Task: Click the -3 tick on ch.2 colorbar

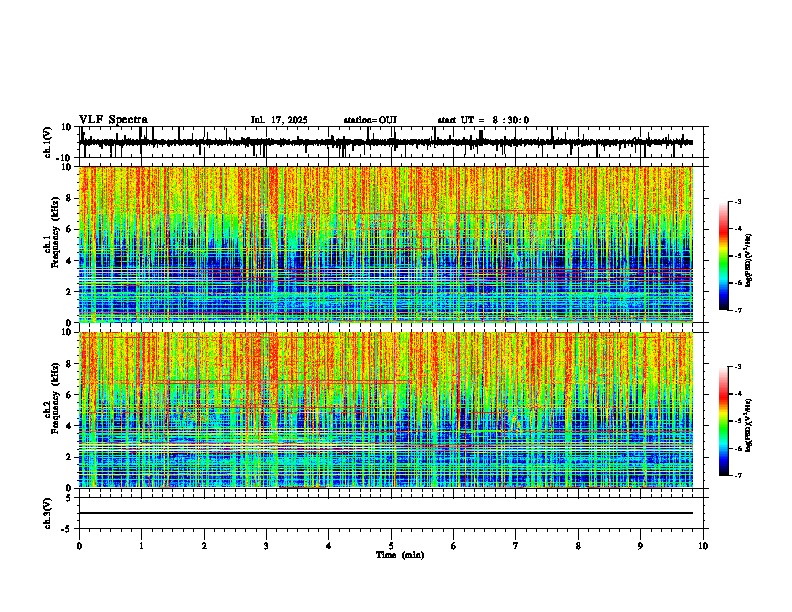Action: 737,367
